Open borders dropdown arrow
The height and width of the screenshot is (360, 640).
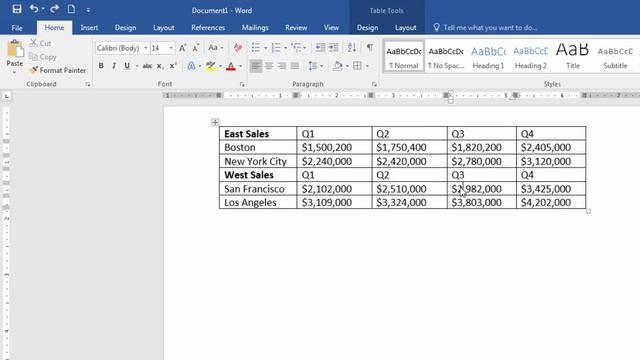[367, 66]
